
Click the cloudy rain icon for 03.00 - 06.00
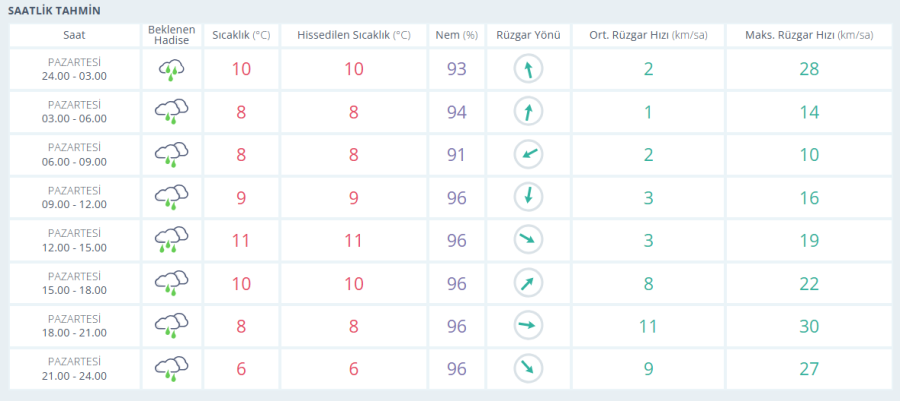pos(172,112)
